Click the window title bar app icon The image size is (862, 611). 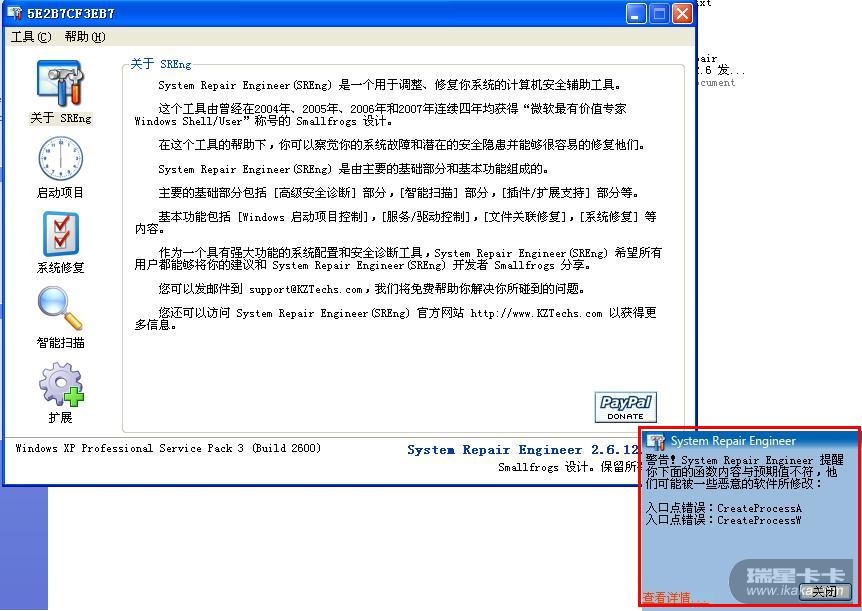(x=15, y=13)
